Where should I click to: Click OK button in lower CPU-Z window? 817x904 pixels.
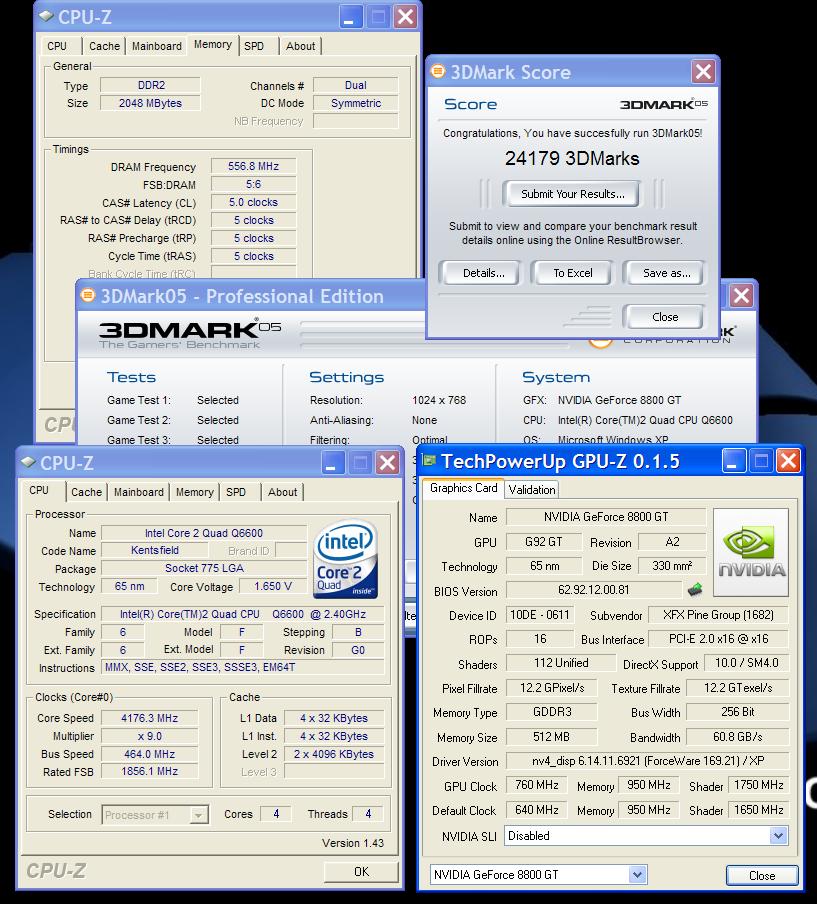(x=362, y=871)
